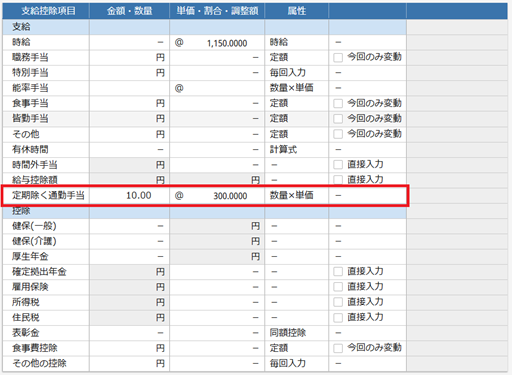The image size is (512, 375).
Task: Select the 時間外手当 row label
Action: point(35,165)
